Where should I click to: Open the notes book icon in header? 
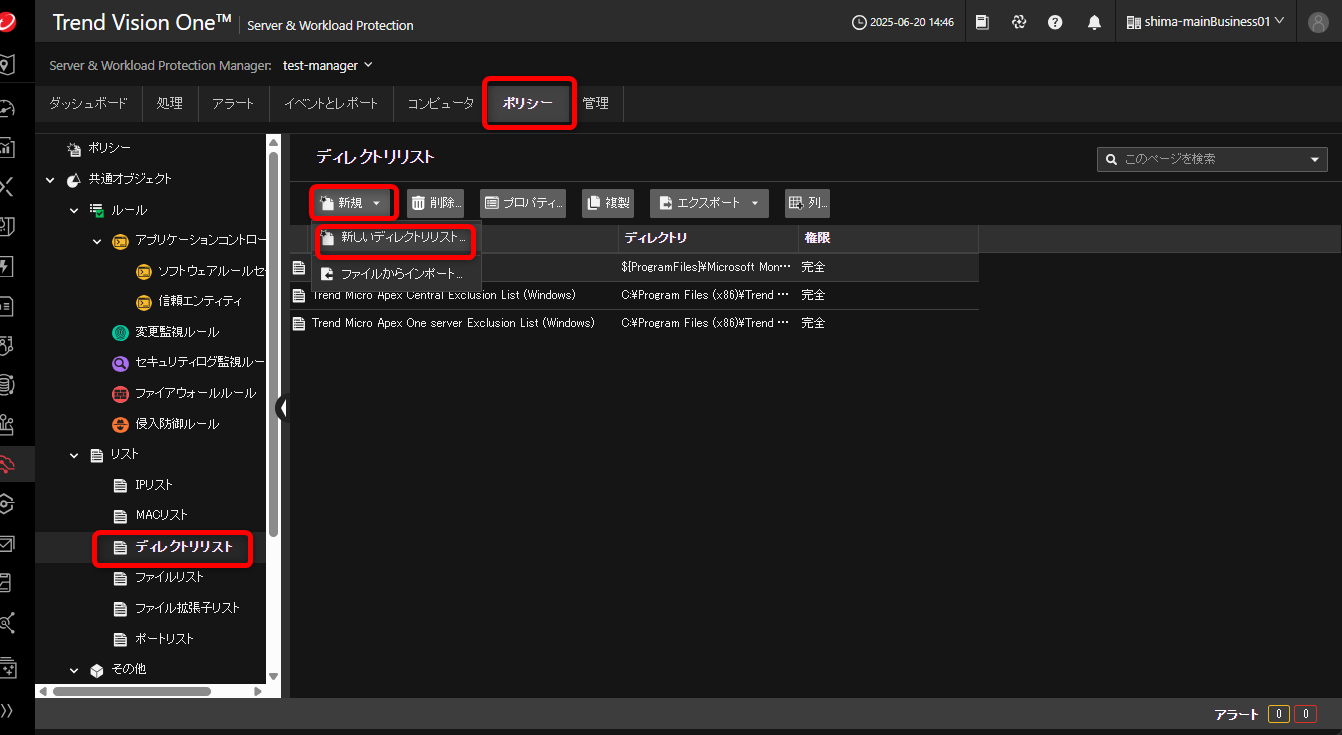pyautogui.click(x=983, y=22)
